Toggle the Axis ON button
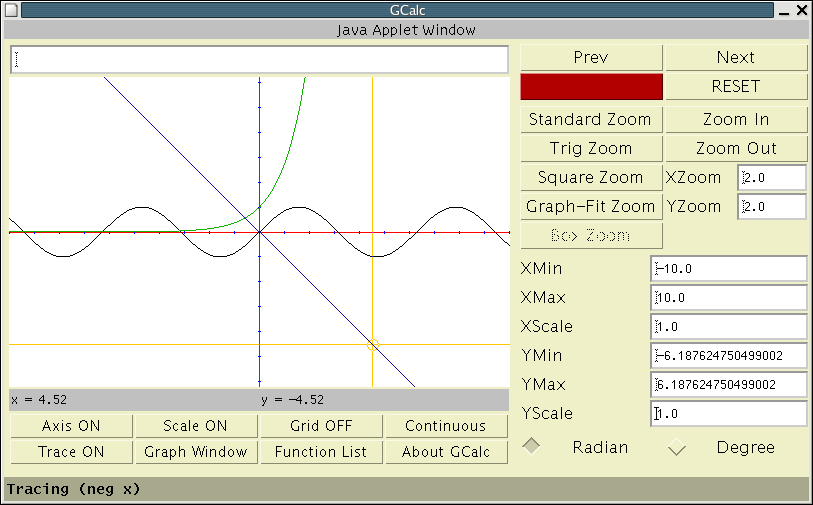 tap(71, 426)
